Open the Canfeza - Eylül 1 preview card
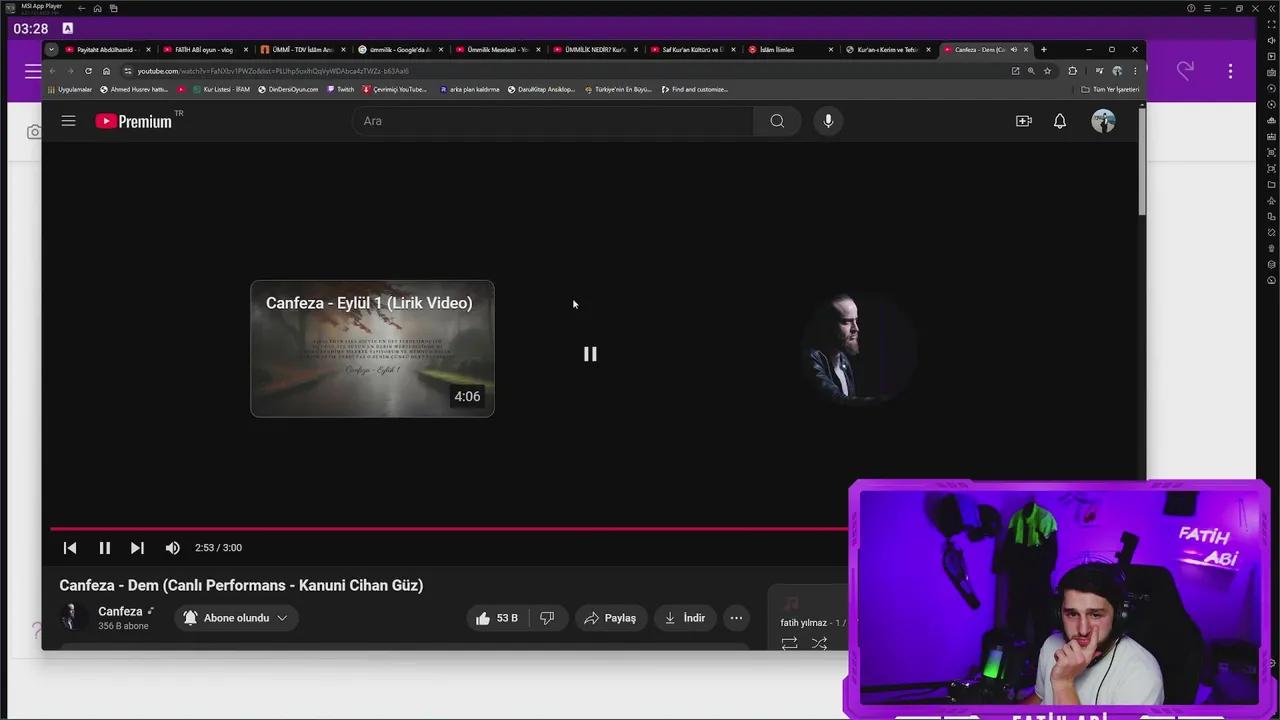 372,348
